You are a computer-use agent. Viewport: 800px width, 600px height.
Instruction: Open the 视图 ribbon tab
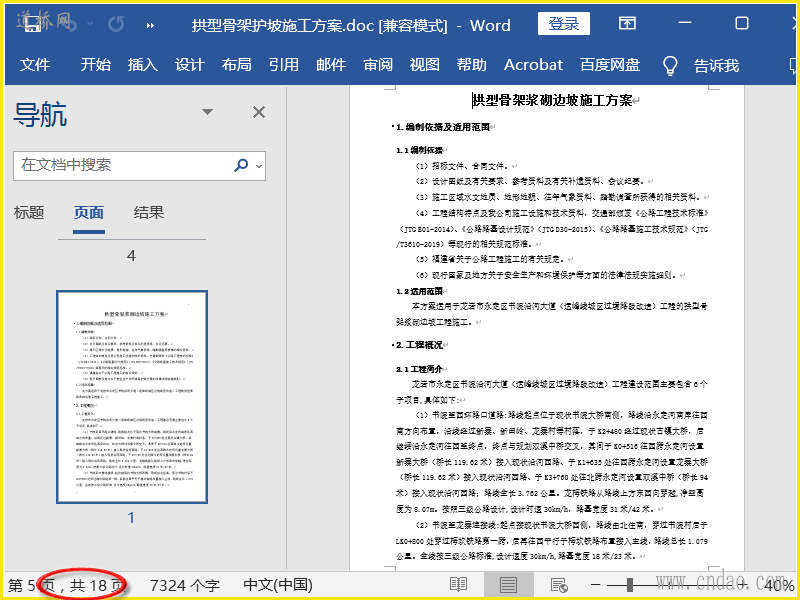tap(424, 65)
